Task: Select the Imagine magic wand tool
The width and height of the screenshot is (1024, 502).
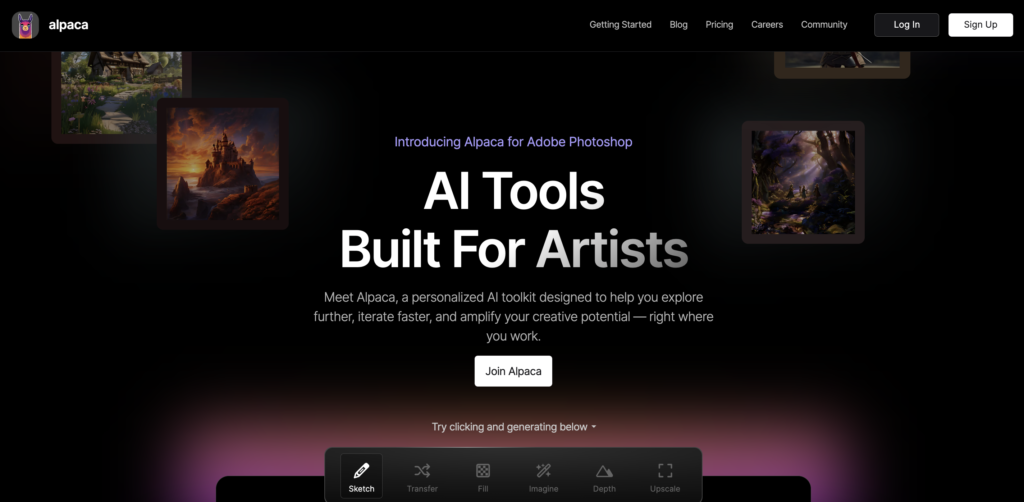Action: pyautogui.click(x=543, y=477)
